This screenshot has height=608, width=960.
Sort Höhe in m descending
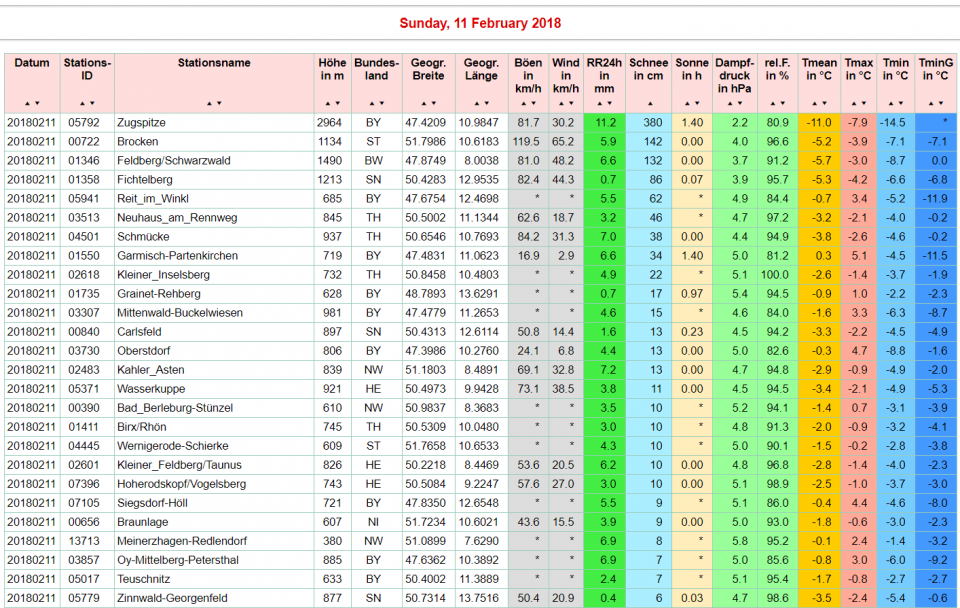(x=337, y=103)
